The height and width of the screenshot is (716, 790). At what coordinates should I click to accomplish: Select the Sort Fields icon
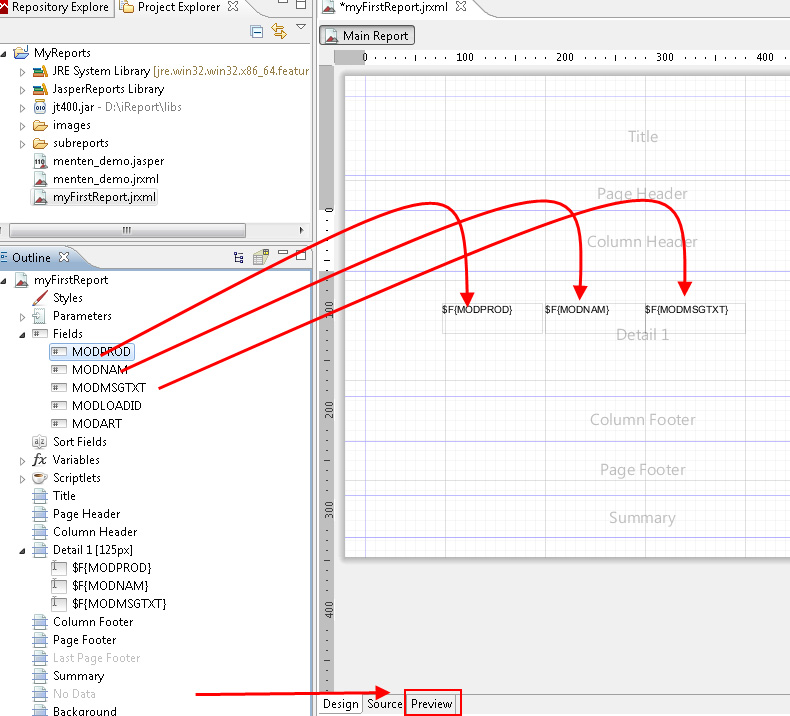[x=40, y=442]
